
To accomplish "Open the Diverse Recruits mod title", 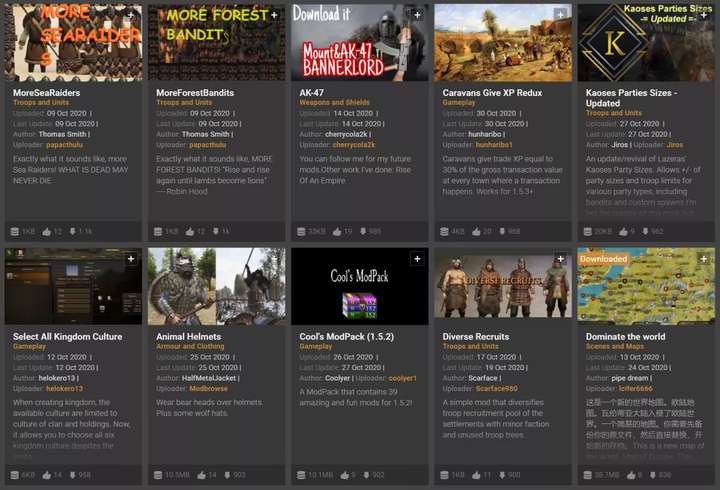I will pyautogui.click(x=476, y=337).
